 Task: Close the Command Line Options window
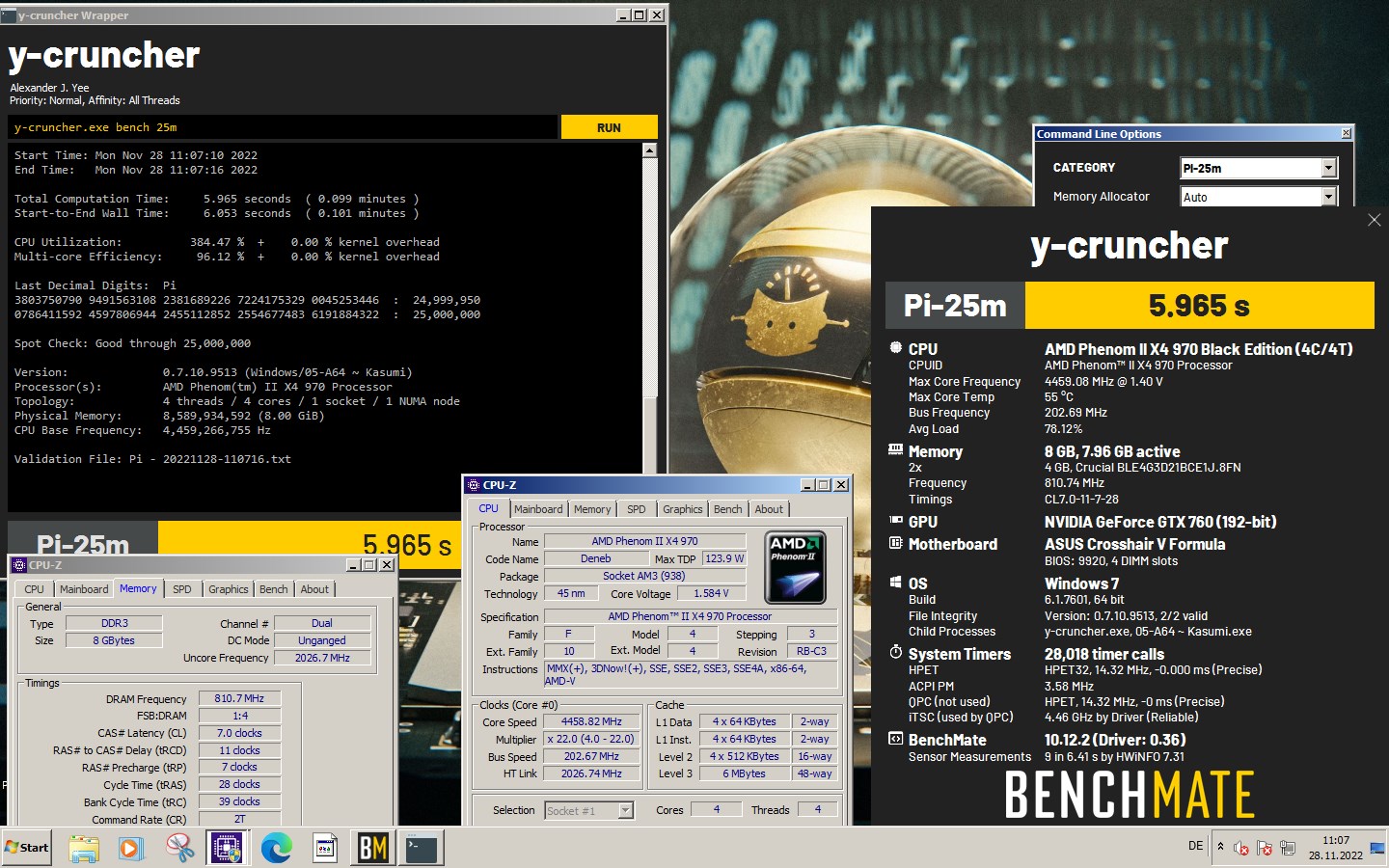click(x=1347, y=133)
